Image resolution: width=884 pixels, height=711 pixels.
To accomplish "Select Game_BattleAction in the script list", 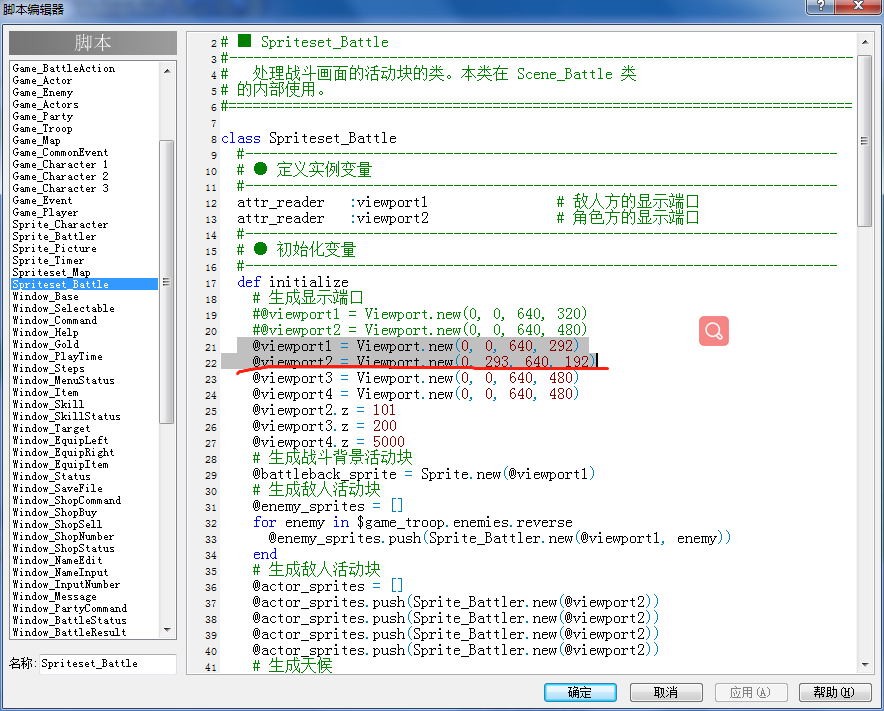I will [64, 68].
